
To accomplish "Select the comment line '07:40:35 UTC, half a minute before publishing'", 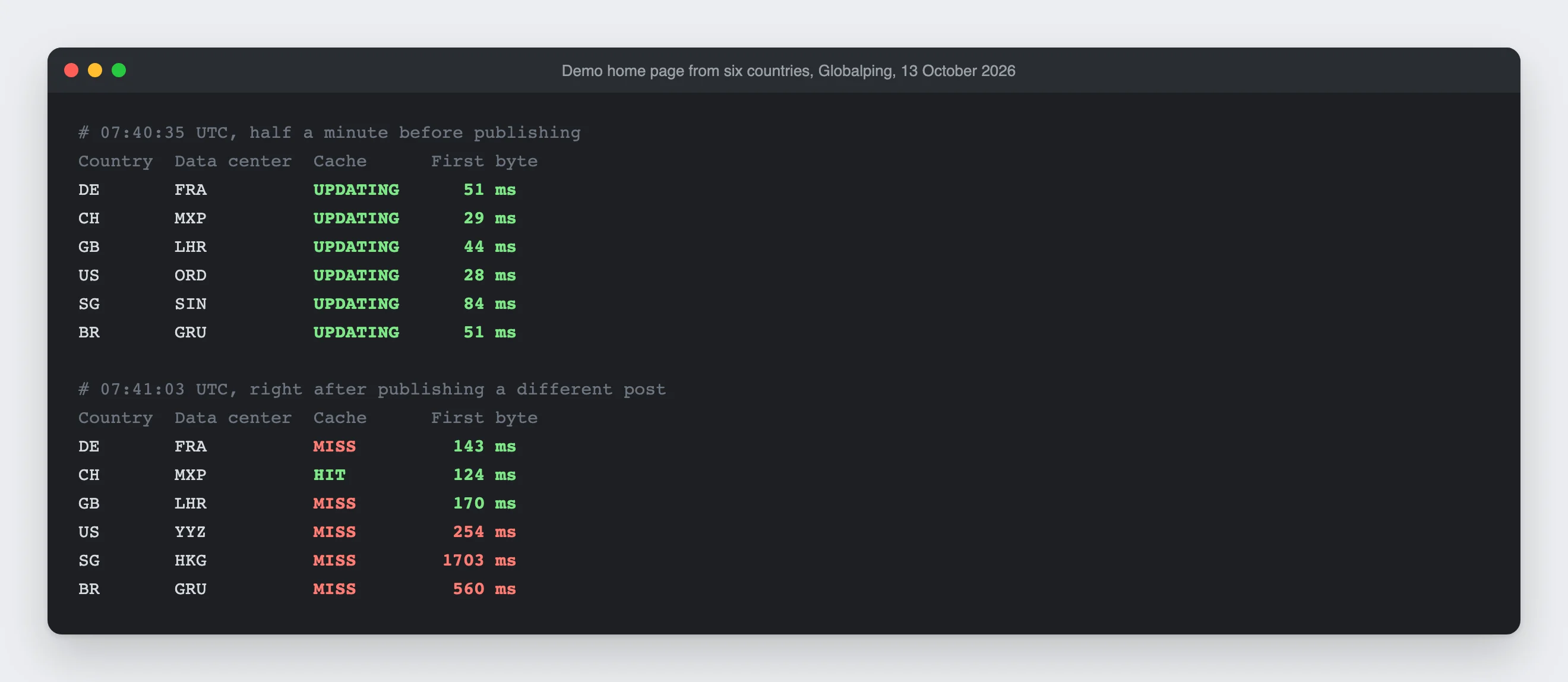I will click(x=329, y=132).
